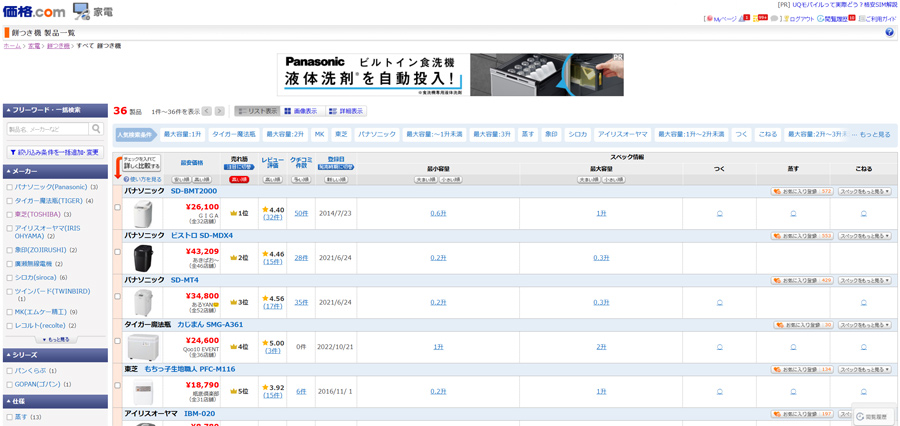The width and height of the screenshot is (900, 426).
Task: Click the ご利用ガイド book icon
Action: tap(862, 19)
